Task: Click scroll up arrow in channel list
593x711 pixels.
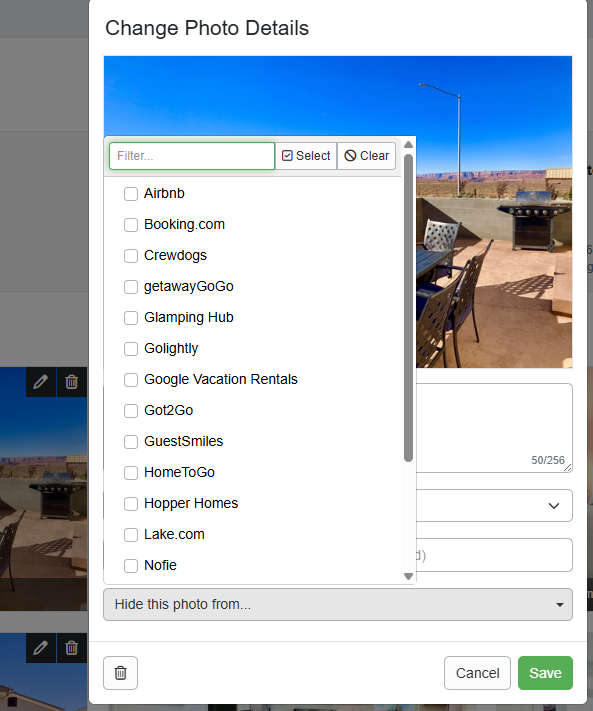Action: (408, 145)
